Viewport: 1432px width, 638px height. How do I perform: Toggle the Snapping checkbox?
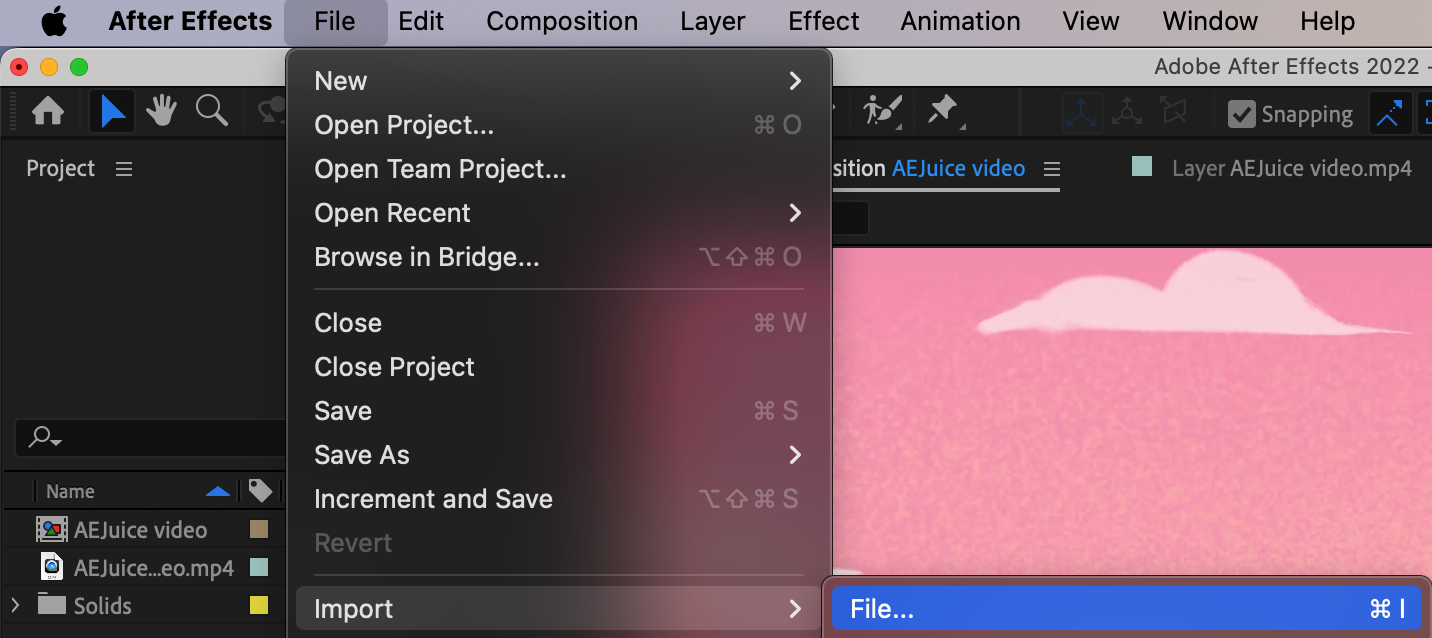(x=1242, y=114)
